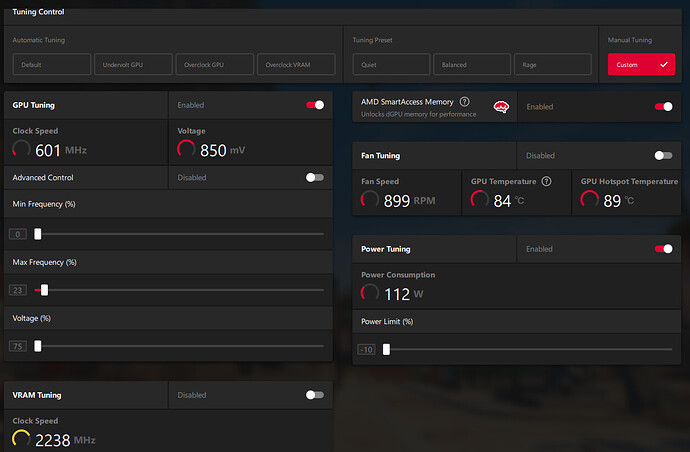690x452 pixels.
Task: Click the 'VRAM Tuning' section title
Action: [37, 395]
